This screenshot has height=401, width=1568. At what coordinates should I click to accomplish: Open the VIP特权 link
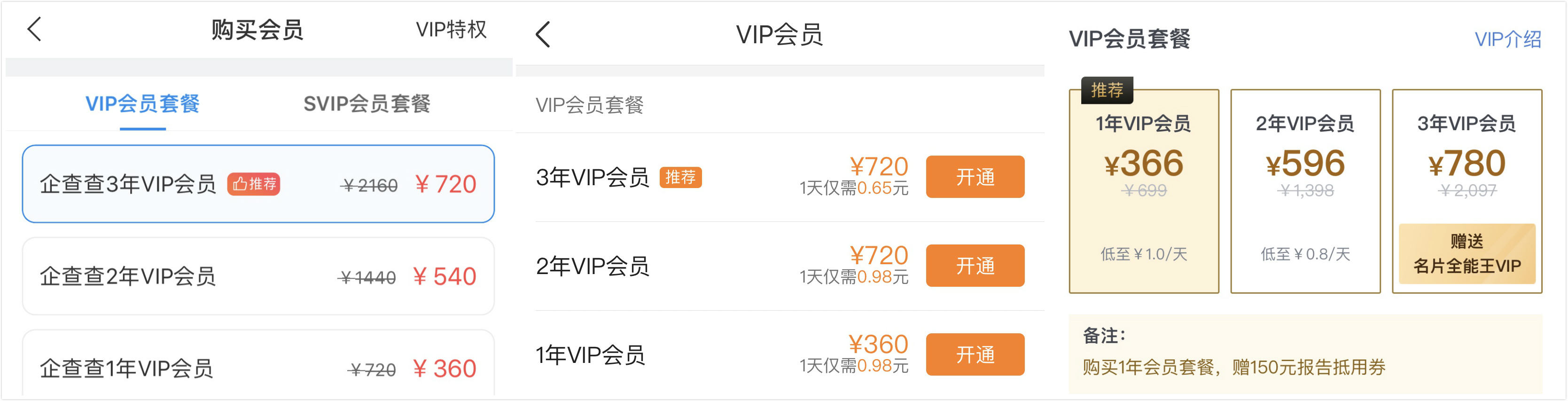[x=451, y=29]
